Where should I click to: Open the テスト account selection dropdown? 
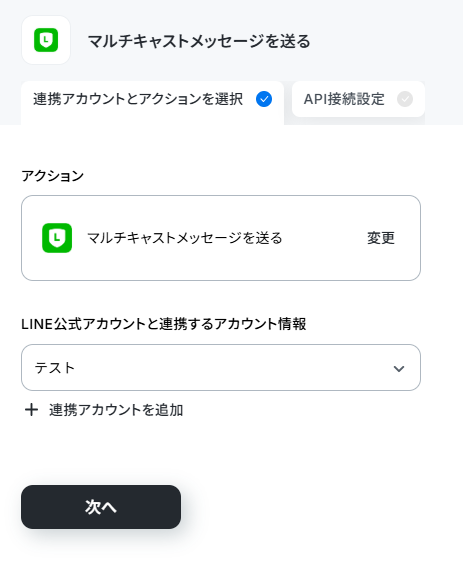click(x=221, y=367)
